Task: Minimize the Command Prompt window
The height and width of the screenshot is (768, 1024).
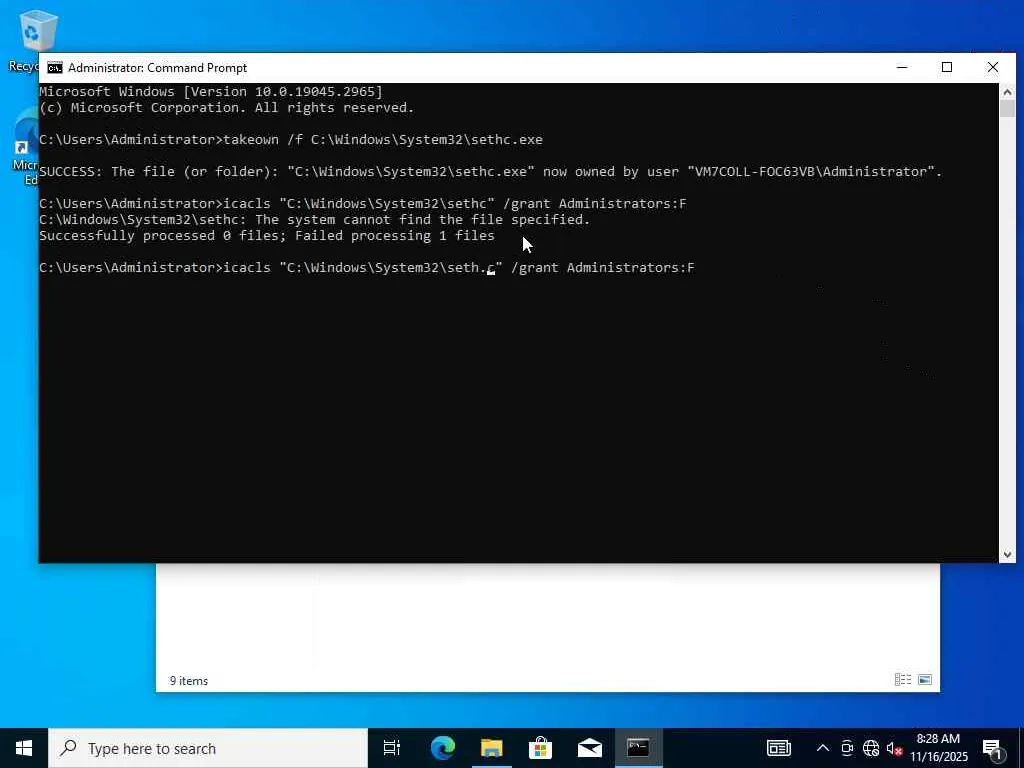Action: 902,67
